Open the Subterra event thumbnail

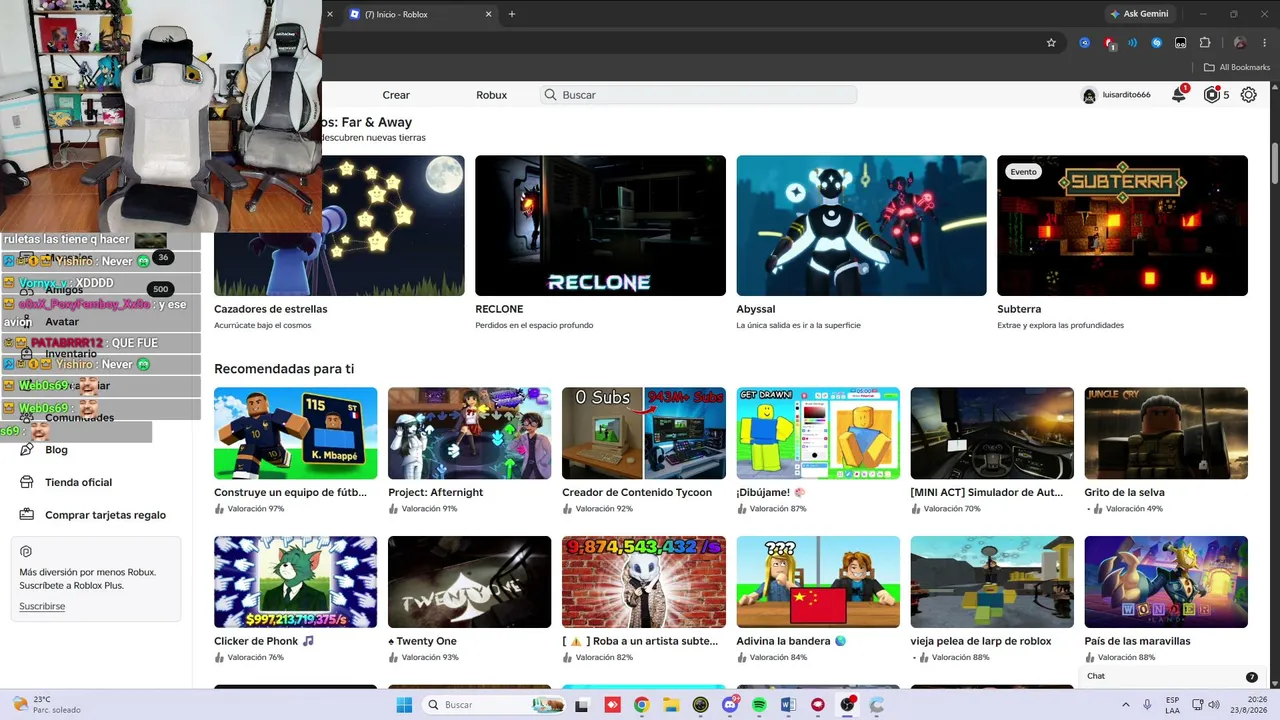coord(1122,225)
